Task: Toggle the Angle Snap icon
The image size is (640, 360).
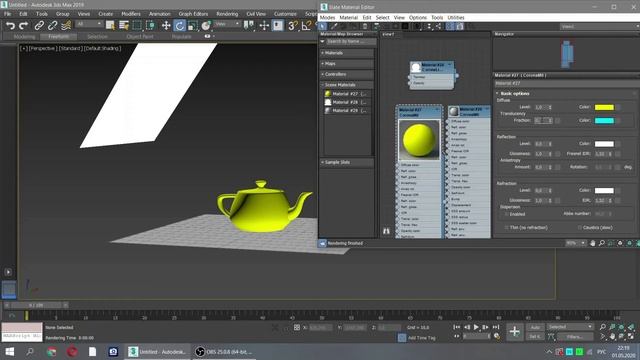Action: click(306, 26)
